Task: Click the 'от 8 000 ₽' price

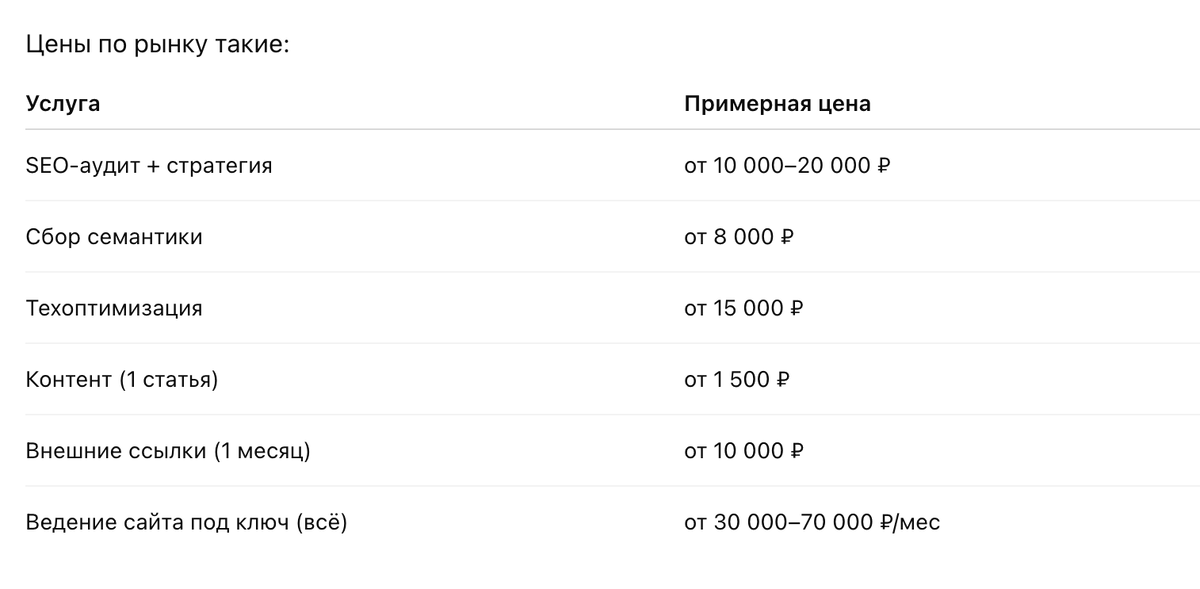Action: click(739, 237)
